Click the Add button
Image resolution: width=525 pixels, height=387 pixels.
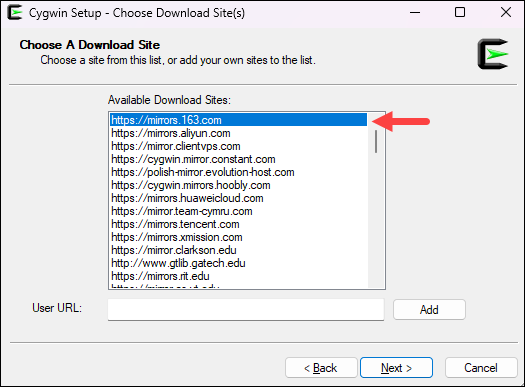[x=429, y=310]
